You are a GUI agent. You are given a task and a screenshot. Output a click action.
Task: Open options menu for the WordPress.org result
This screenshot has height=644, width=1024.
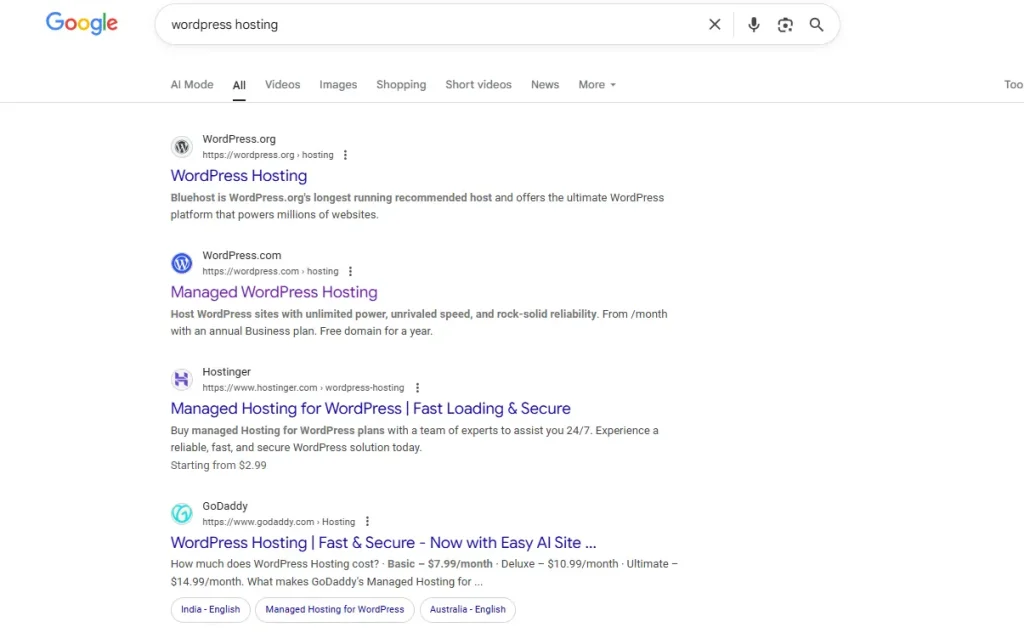point(345,155)
